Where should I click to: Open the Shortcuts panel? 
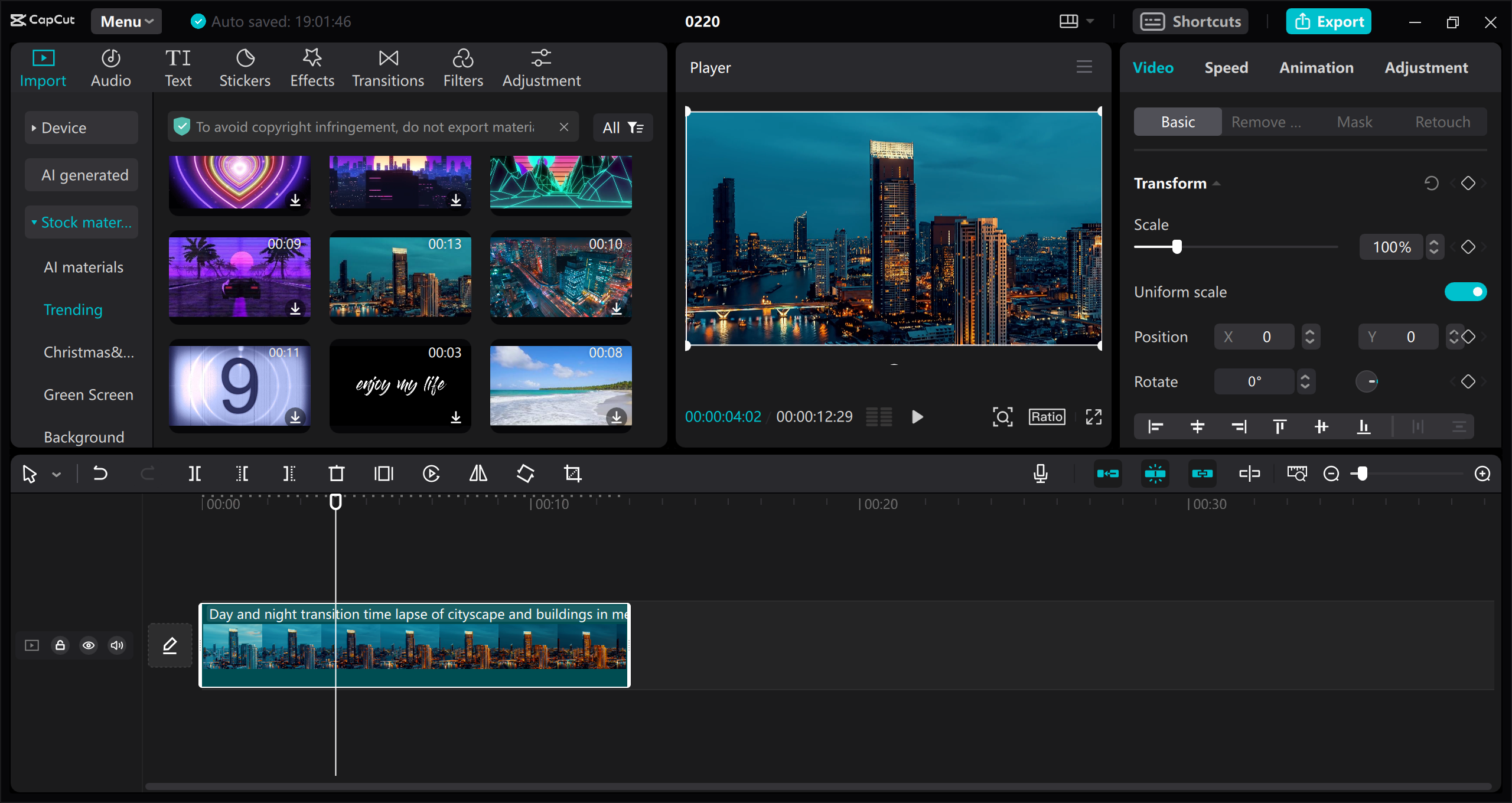coord(1190,21)
